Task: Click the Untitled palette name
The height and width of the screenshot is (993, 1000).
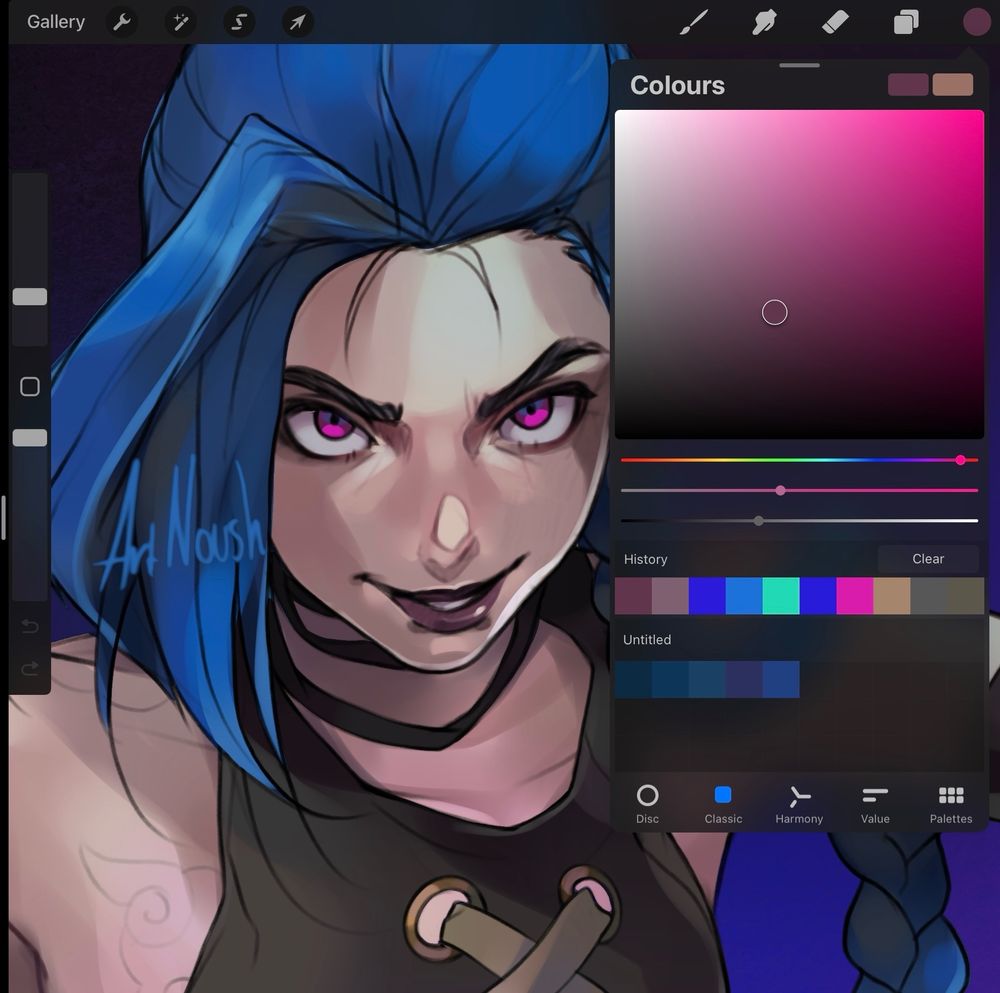Action: click(647, 640)
